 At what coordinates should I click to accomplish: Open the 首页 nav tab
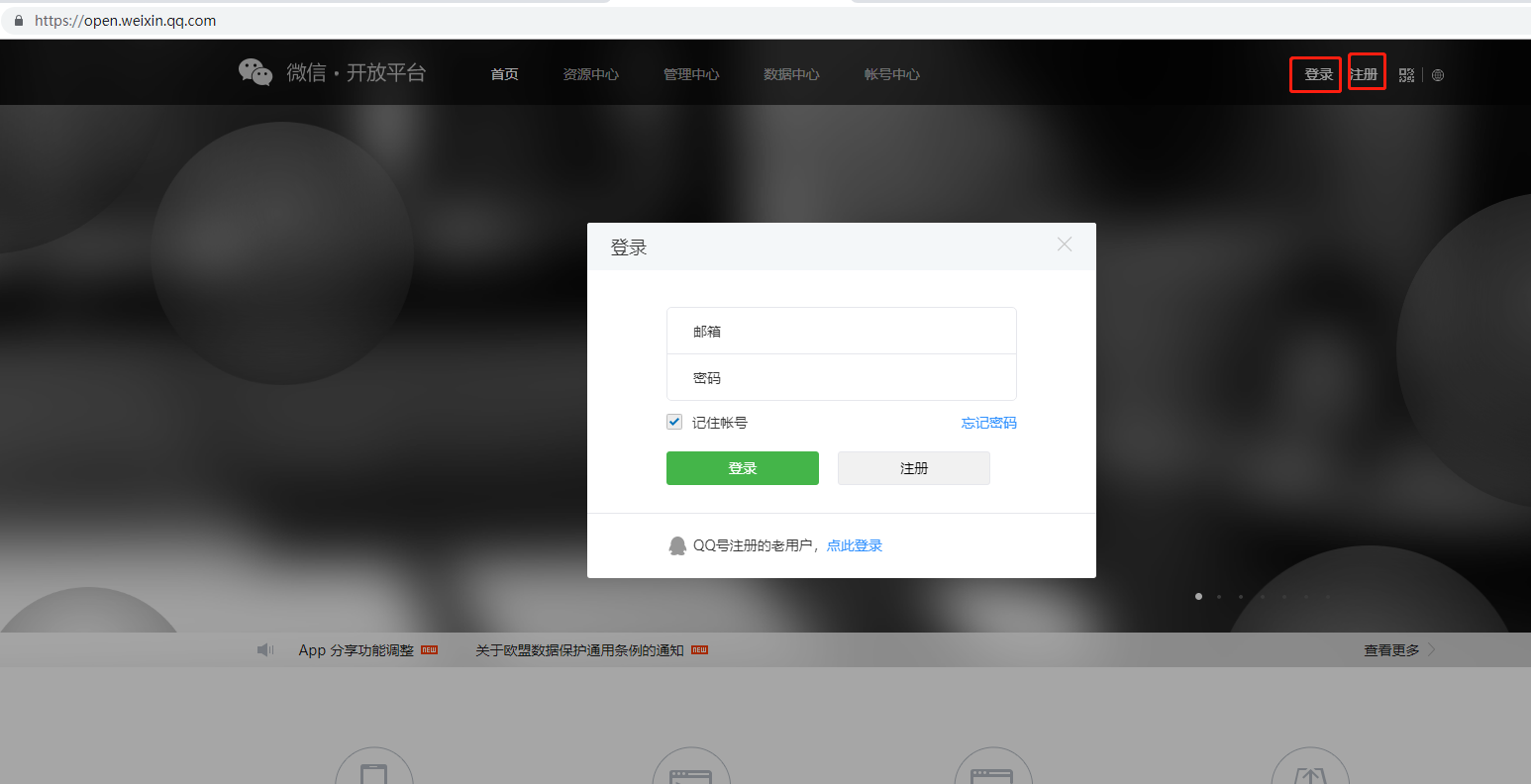505,74
